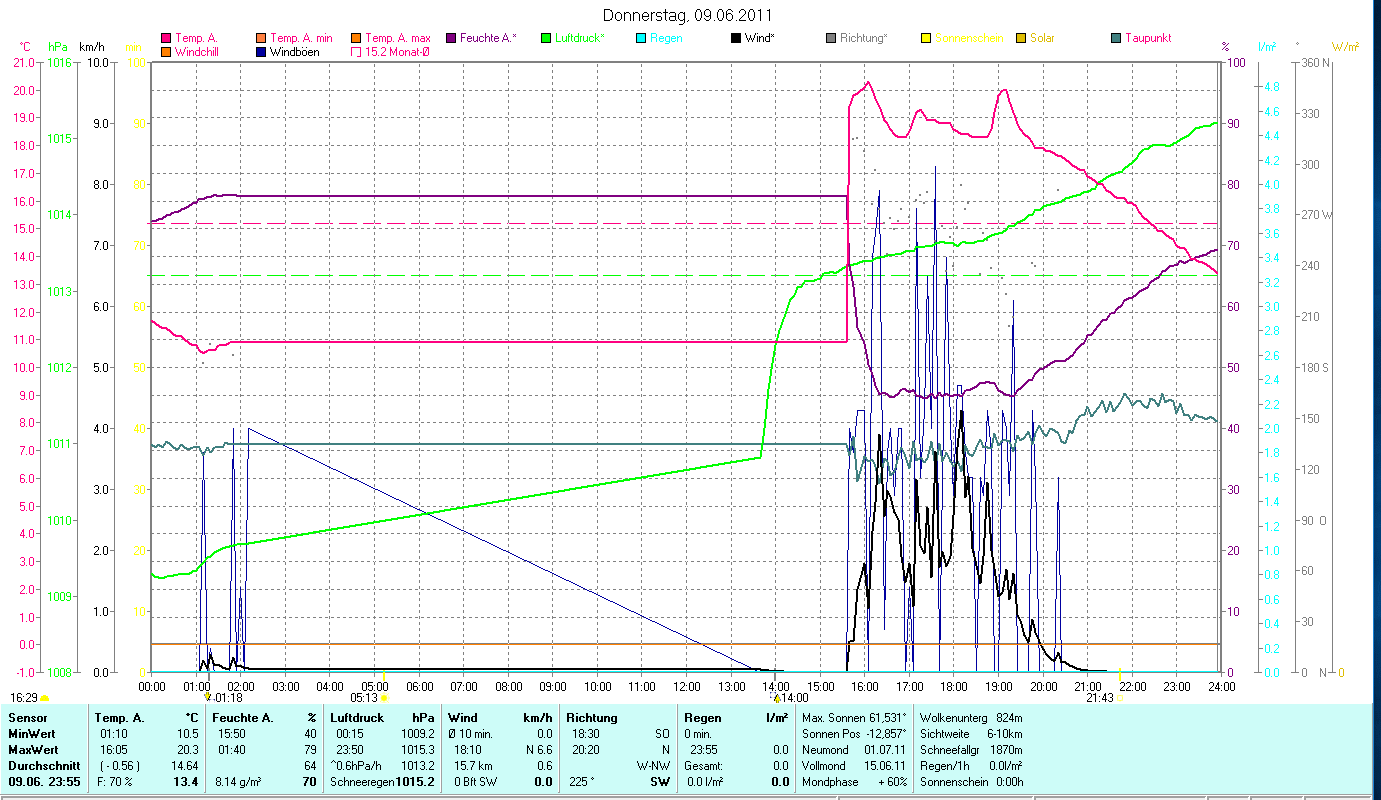Click the pink Temp. A. legend swatch
The width and height of the screenshot is (1381, 800).
coord(166,39)
